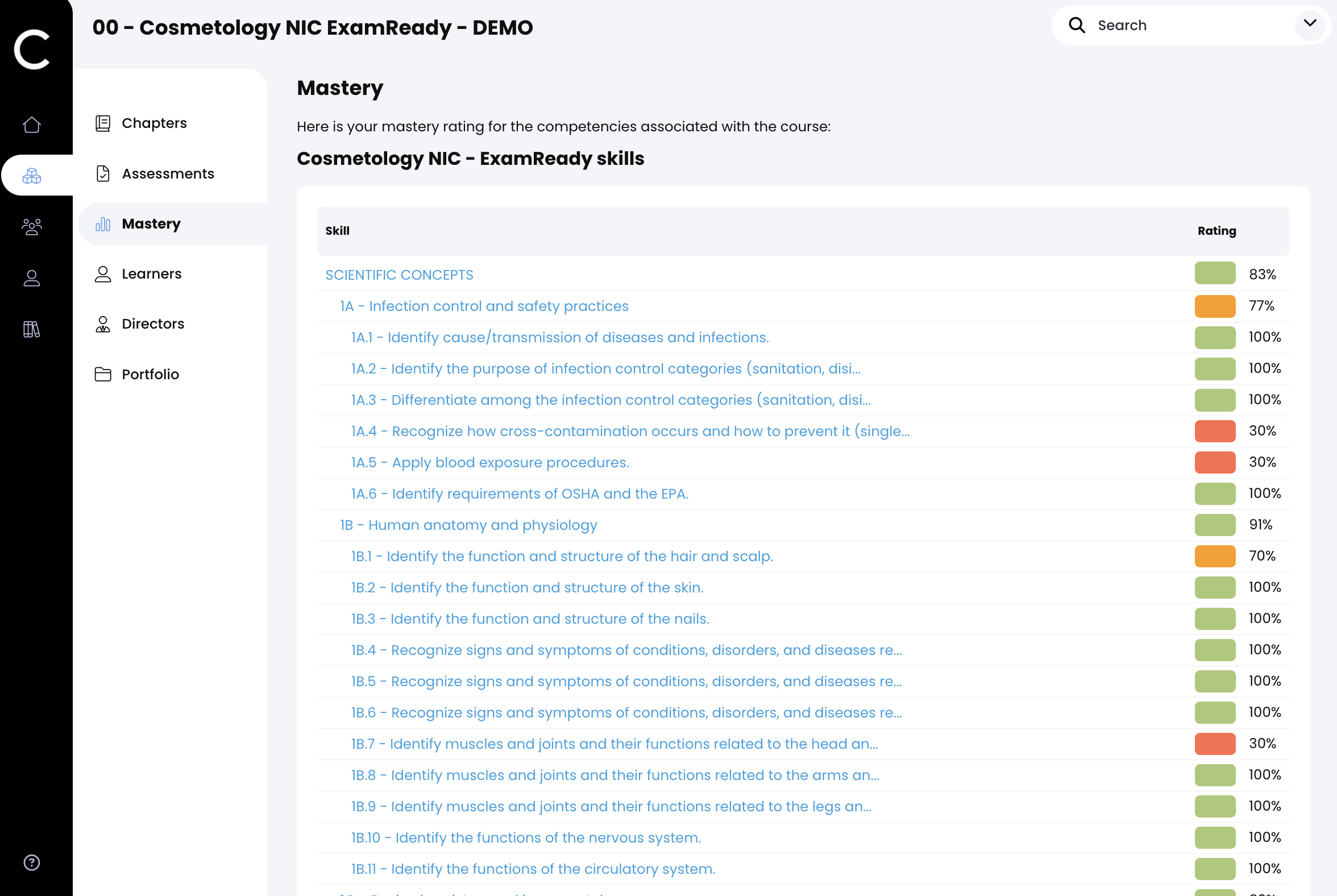Click the help question mark icon
Screen dimensions: 1337x896
tap(31, 862)
